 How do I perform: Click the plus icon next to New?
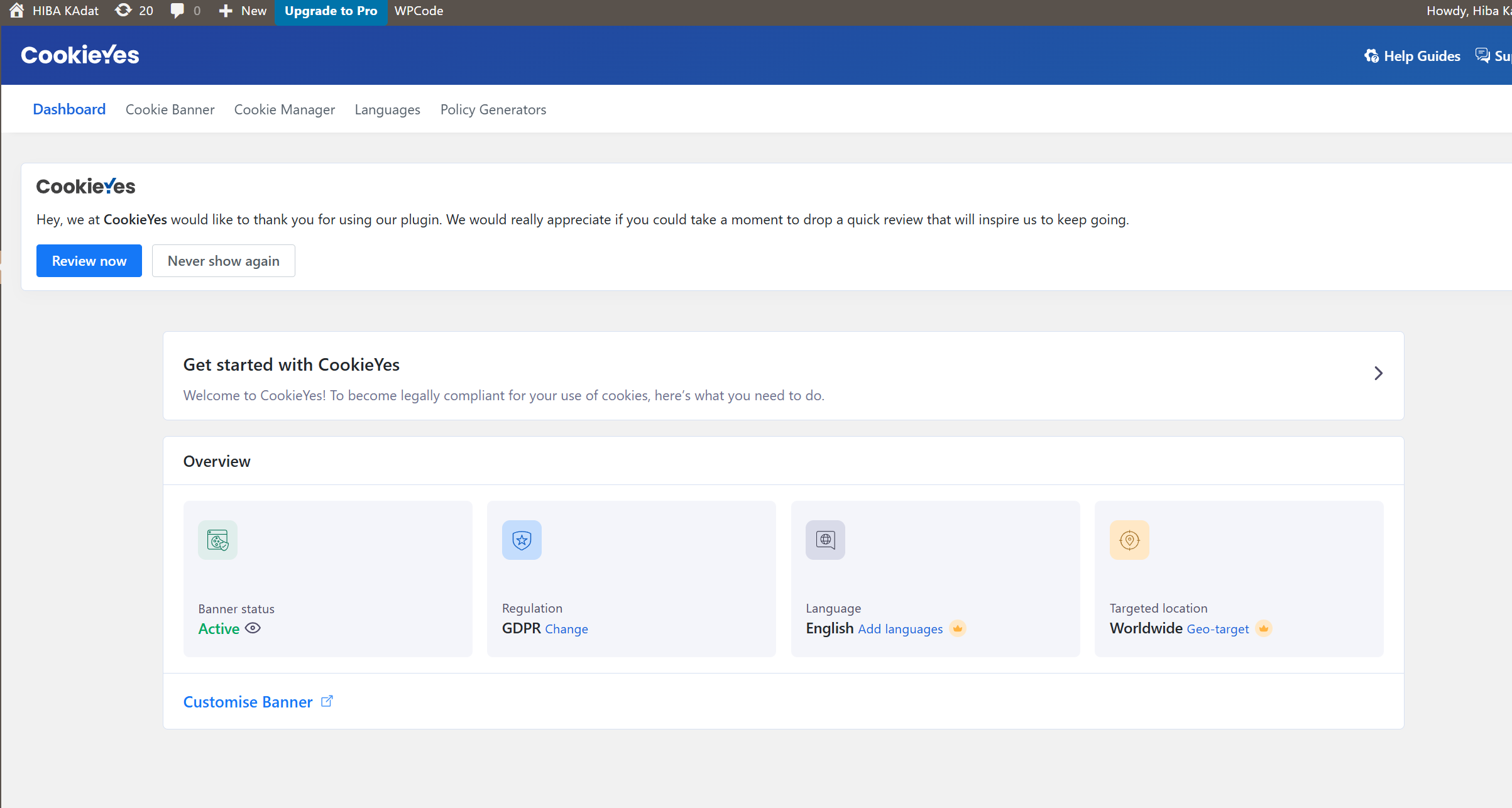(226, 11)
